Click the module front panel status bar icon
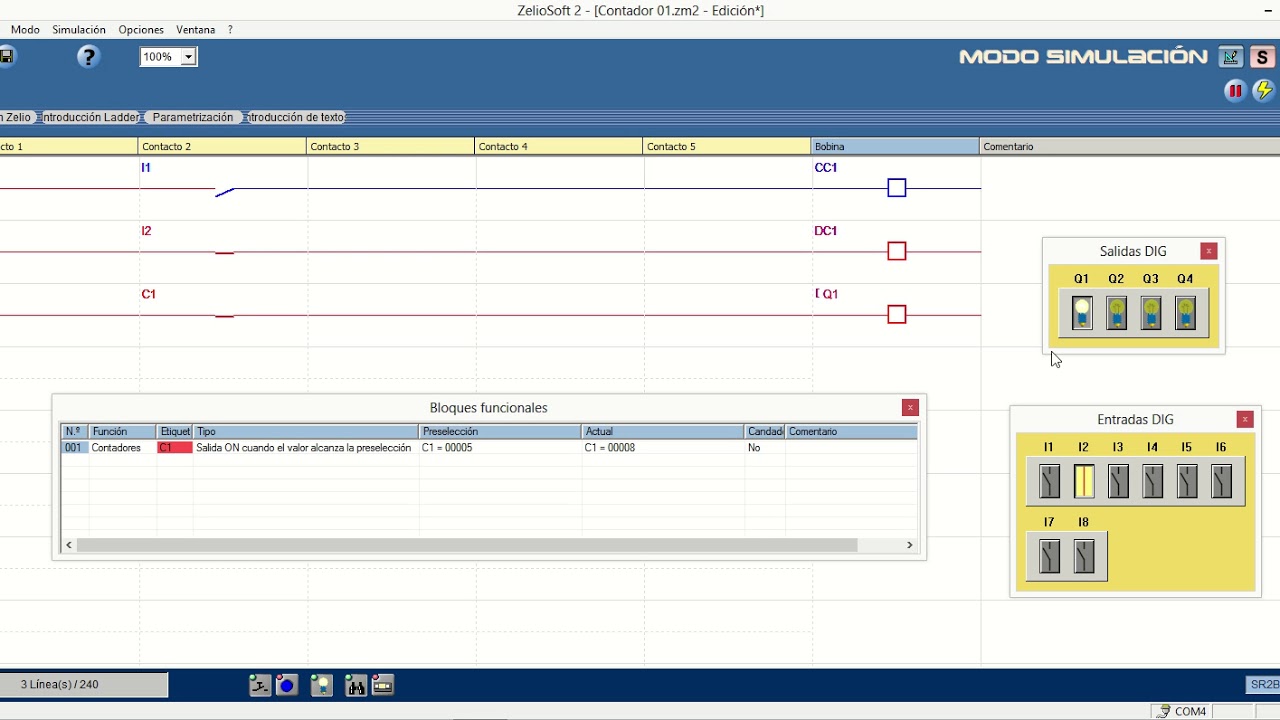This screenshot has height=720, width=1280. (x=383, y=685)
